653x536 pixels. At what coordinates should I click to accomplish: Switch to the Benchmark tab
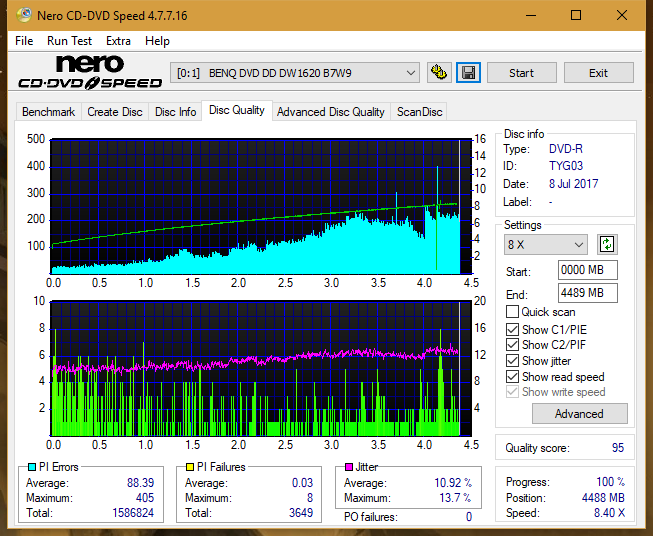click(x=48, y=112)
